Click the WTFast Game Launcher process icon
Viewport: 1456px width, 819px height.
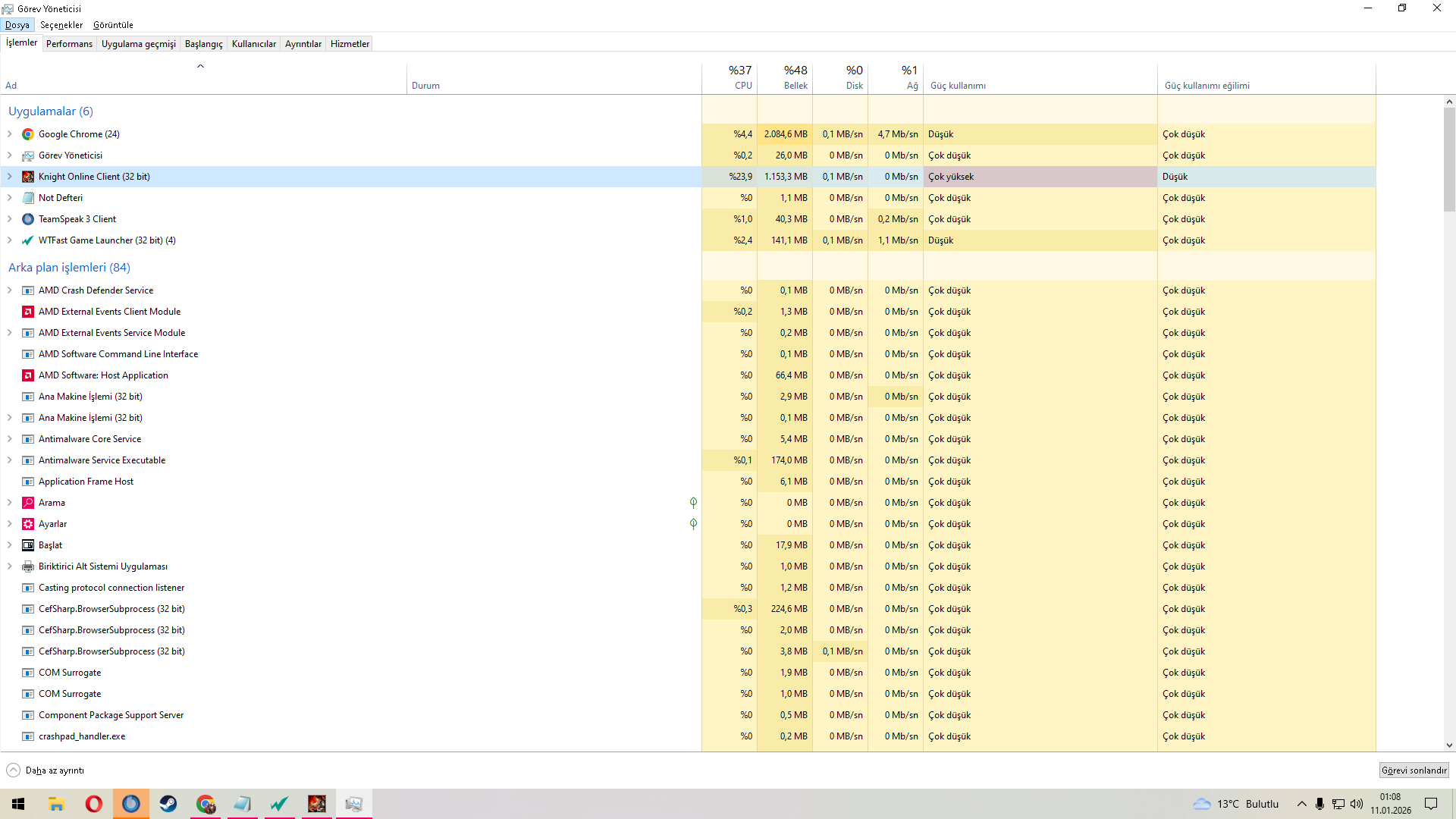[28, 240]
